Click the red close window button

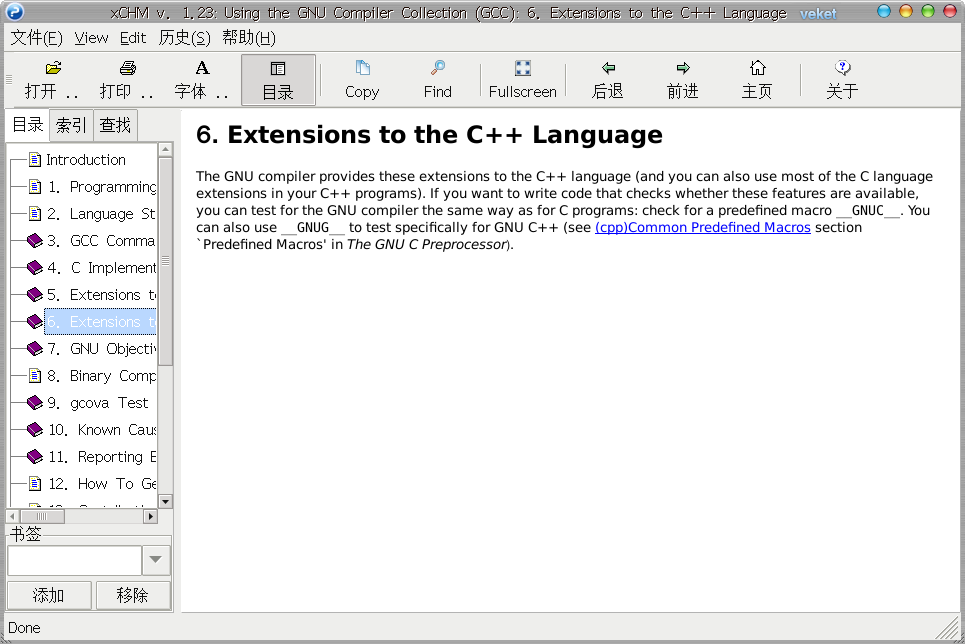[950, 11]
